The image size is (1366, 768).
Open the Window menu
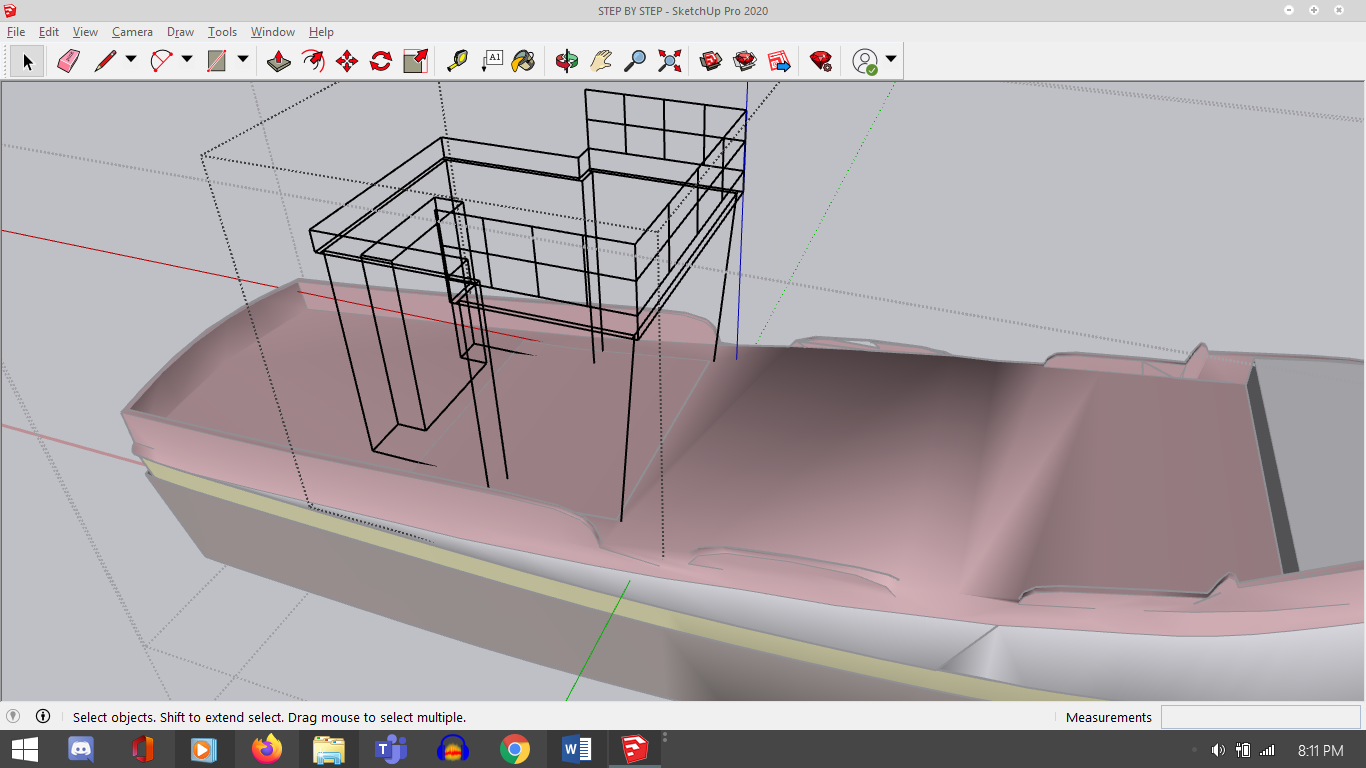[x=273, y=32]
